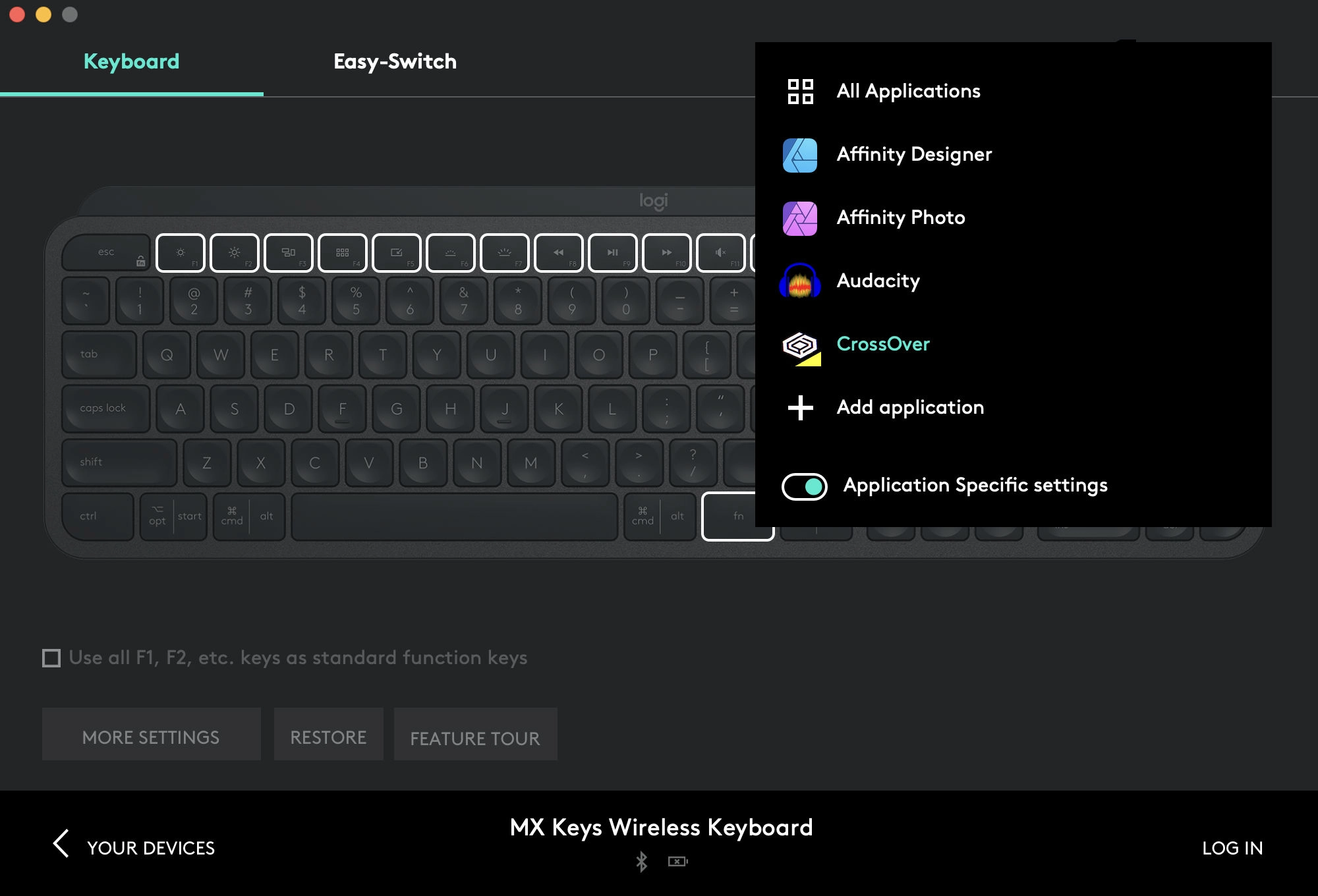Viewport: 1318px width, 896px height.
Task: Click the back arrow chevron
Action: (x=61, y=843)
